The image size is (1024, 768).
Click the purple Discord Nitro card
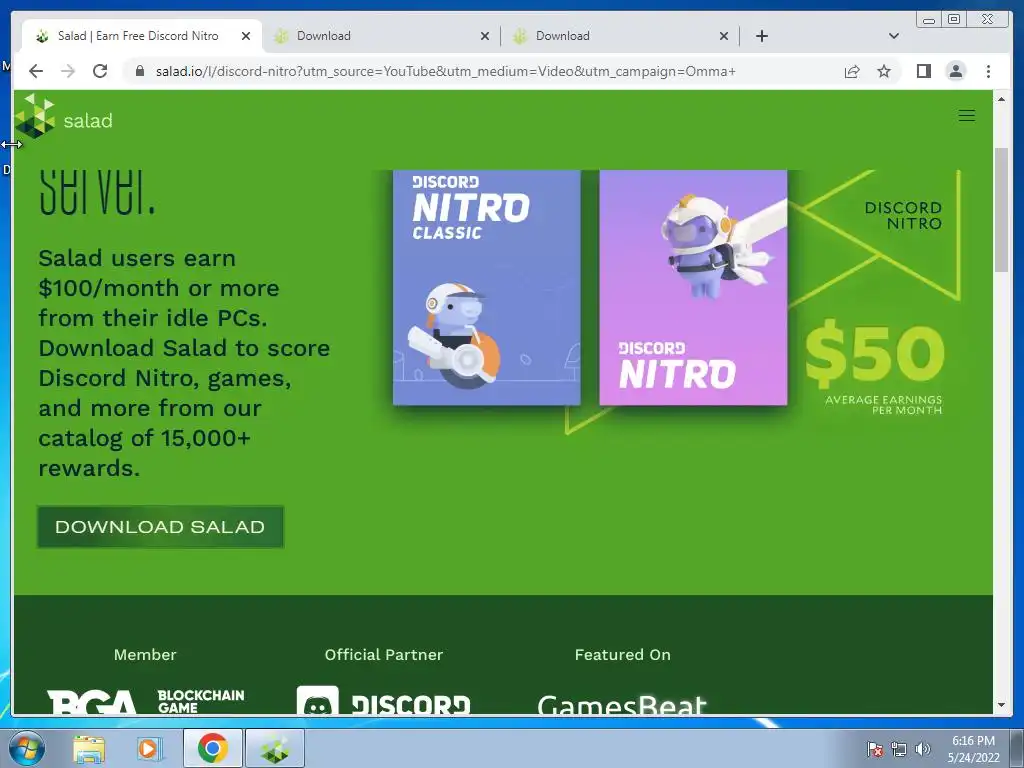[693, 287]
